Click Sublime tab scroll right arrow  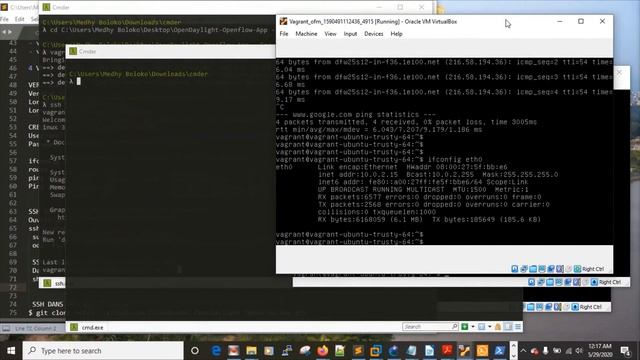(9, 32)
